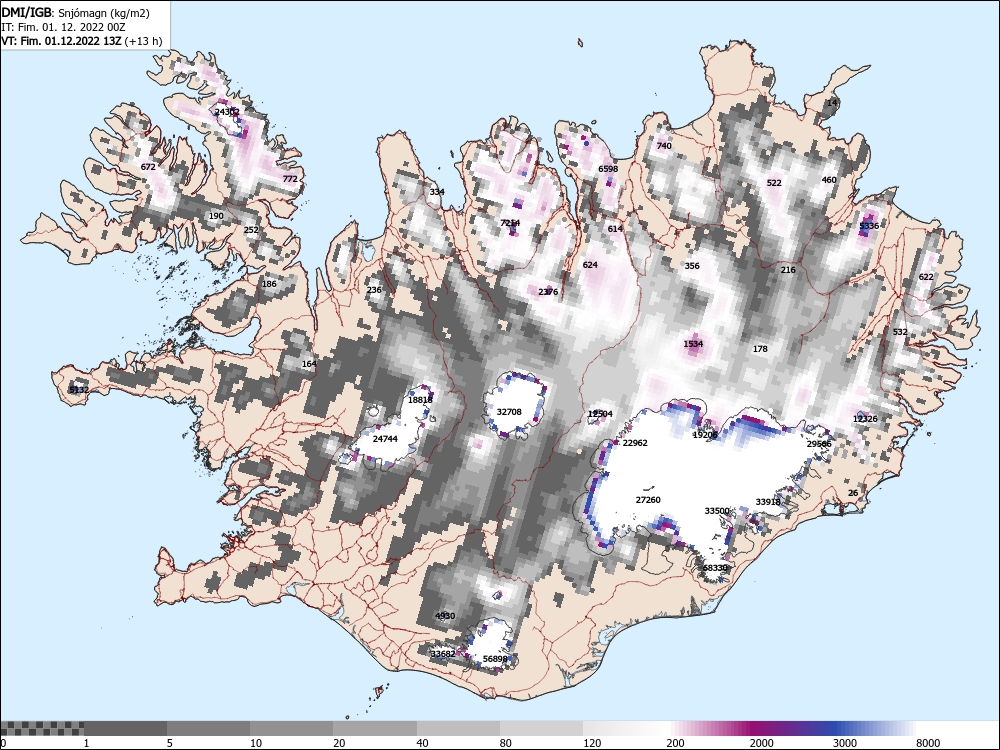
Task: Select the 622 value in the east
Action: (x=925, y=276)
